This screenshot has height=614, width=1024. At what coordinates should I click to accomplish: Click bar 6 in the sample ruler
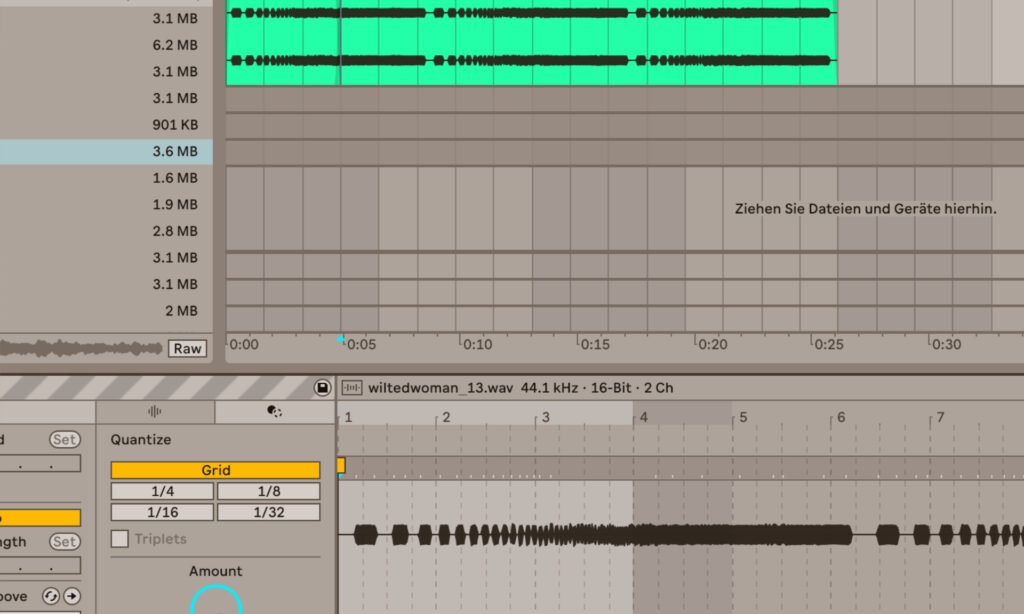tap(841, 417)
